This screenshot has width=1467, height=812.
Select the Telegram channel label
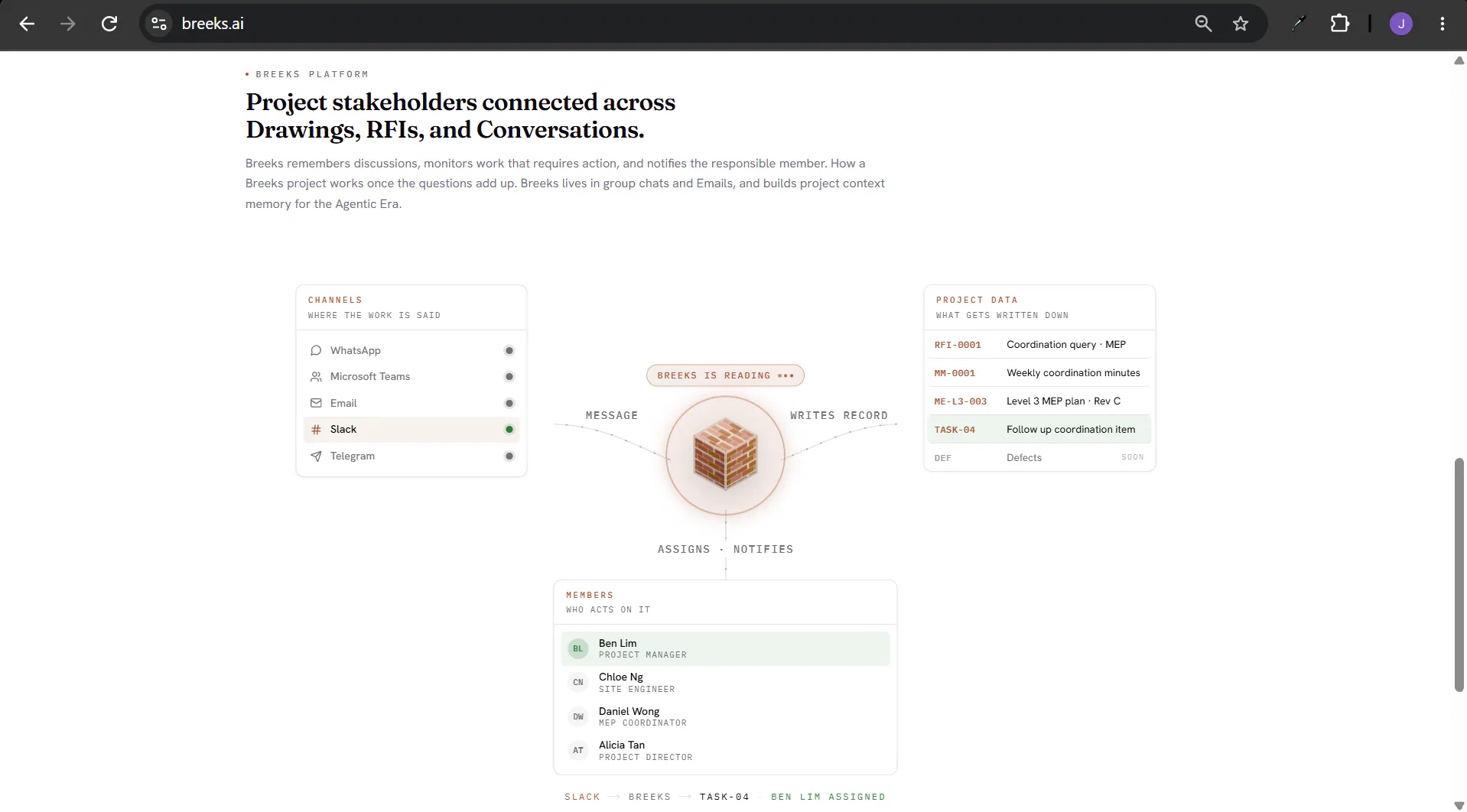[x=353, y=456]
